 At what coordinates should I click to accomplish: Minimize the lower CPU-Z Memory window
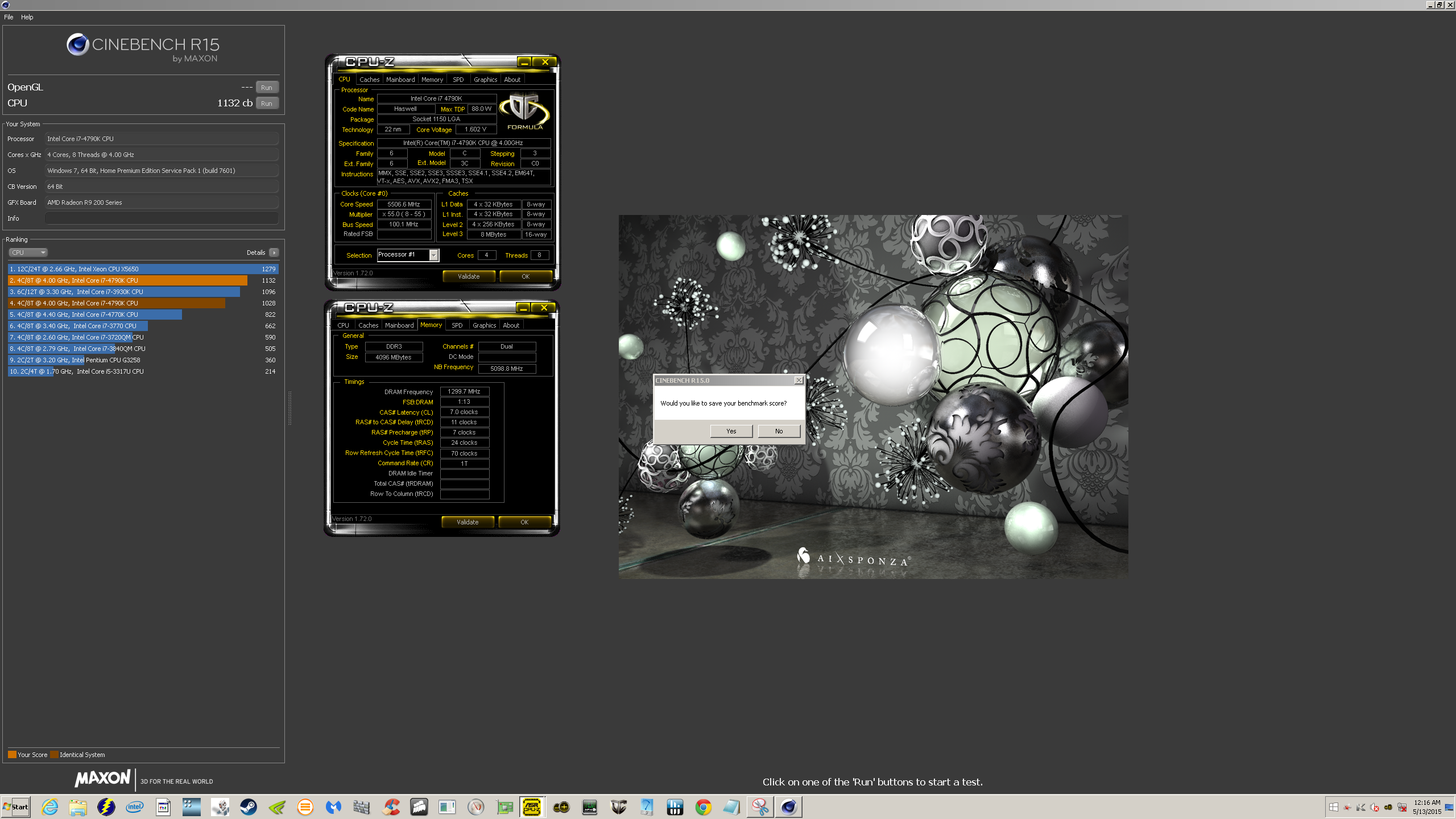point(523,308)
